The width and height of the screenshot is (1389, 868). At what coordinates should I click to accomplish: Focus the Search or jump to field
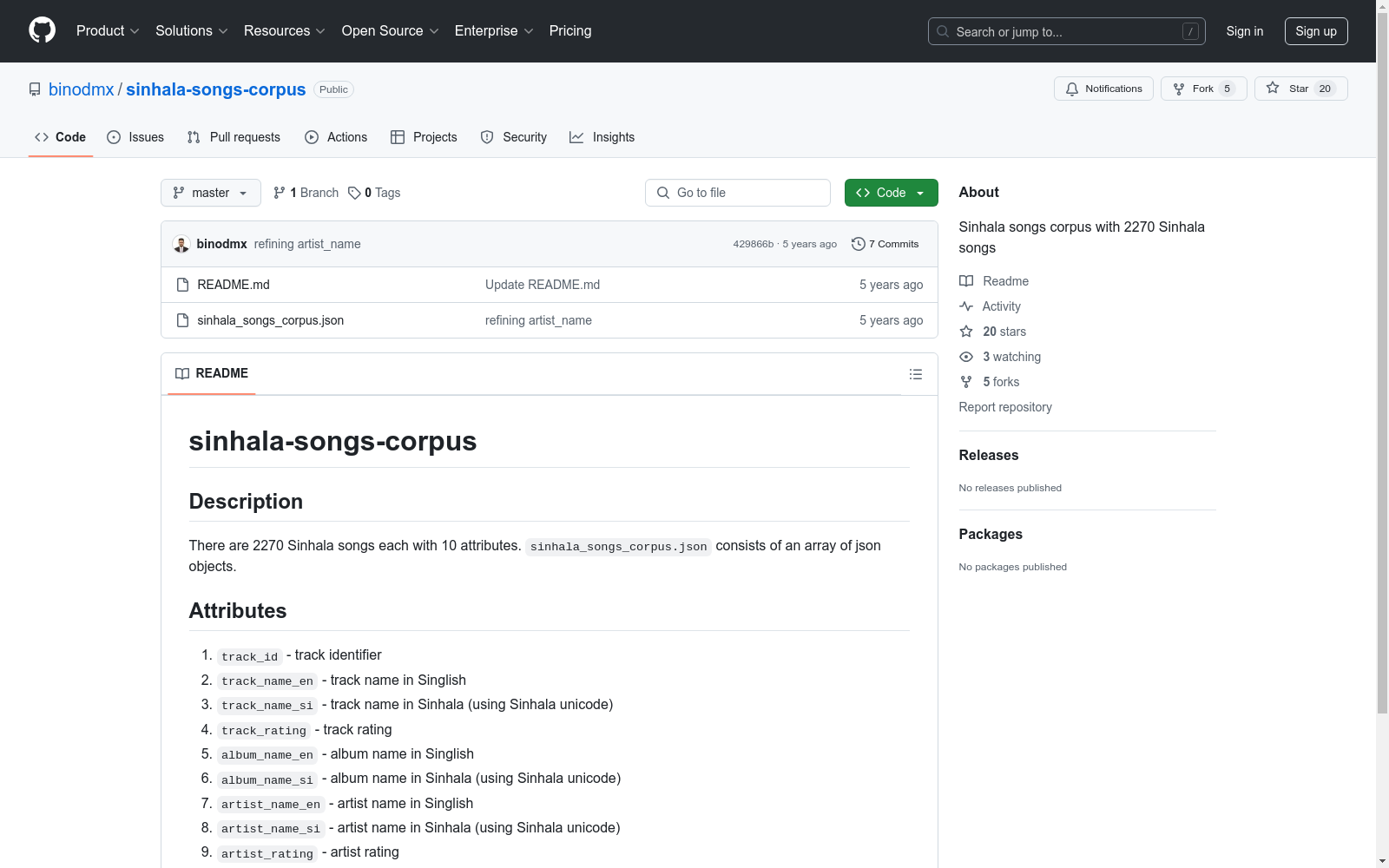tap(1067, 31)
